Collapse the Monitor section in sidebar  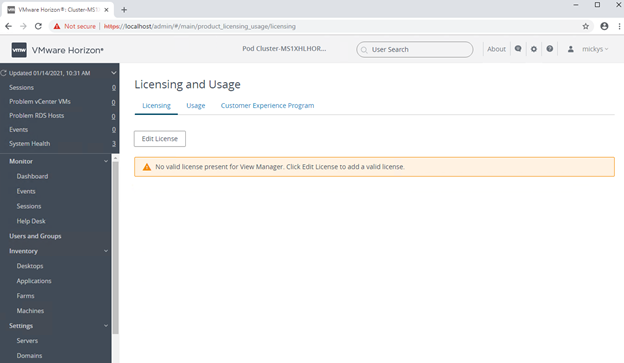pos(106,161)
